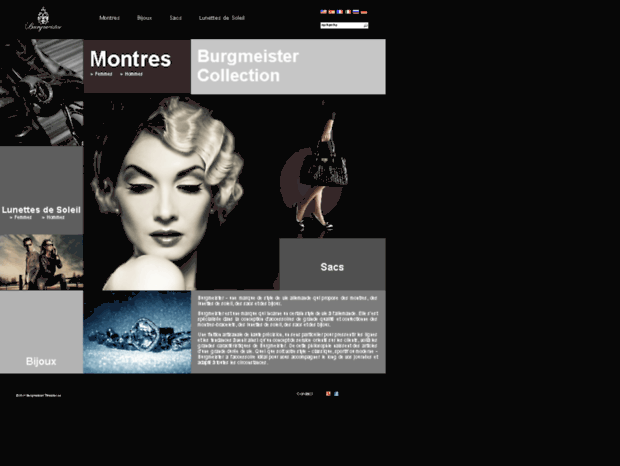Click the blonde woman portrait image
This screenshot has height=466, width=620.
[x=170, y=192]
